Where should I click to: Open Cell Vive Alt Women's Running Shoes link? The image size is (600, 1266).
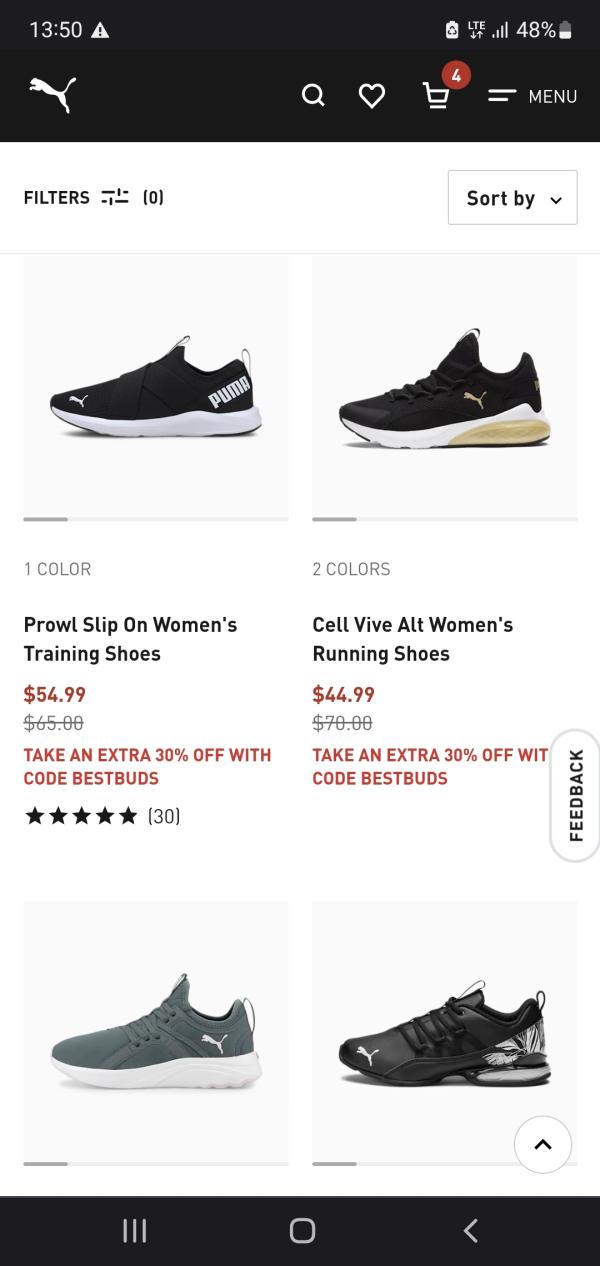[412, 639]
